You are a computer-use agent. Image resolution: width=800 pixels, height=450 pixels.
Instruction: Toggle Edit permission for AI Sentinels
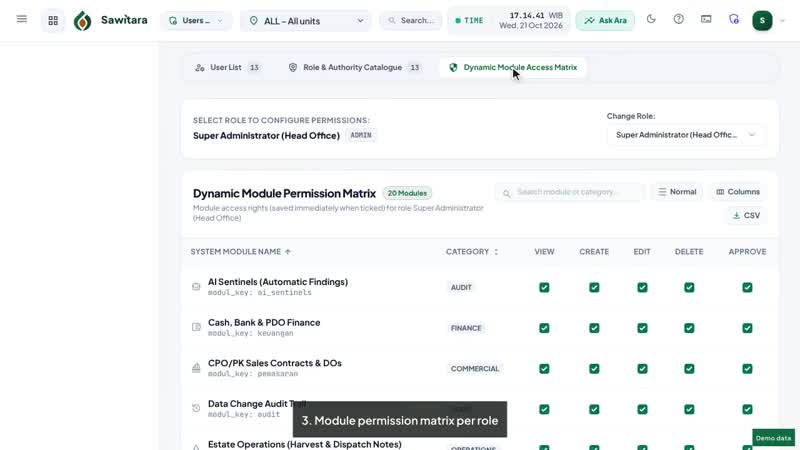[x=642, y=287]
